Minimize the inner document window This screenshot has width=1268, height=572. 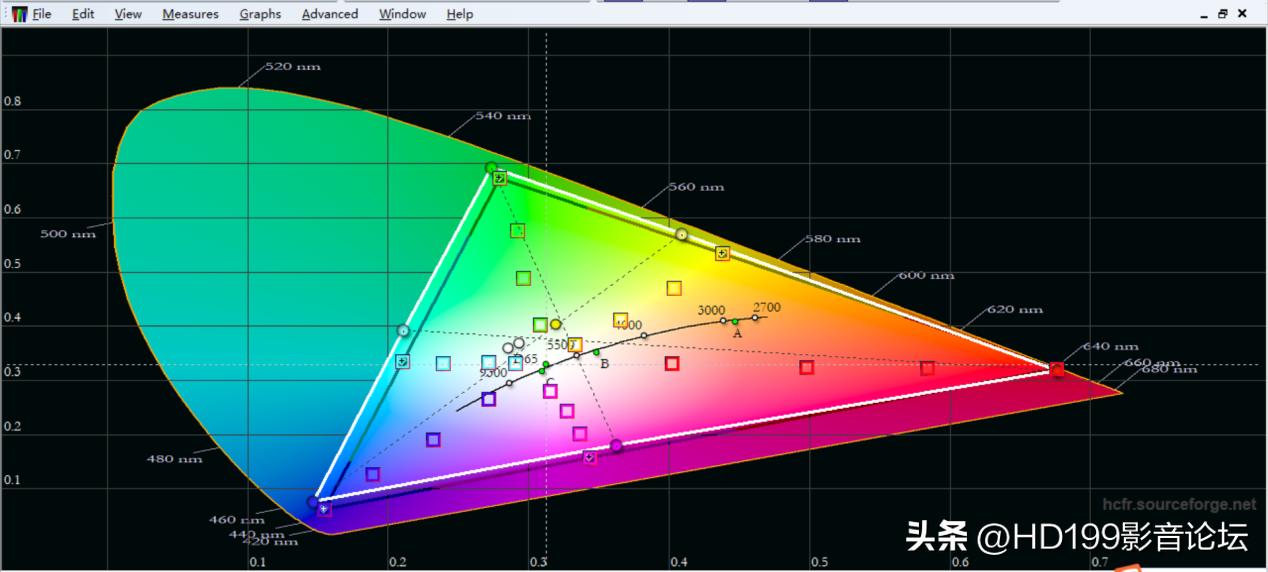[x=1203, y=14]
